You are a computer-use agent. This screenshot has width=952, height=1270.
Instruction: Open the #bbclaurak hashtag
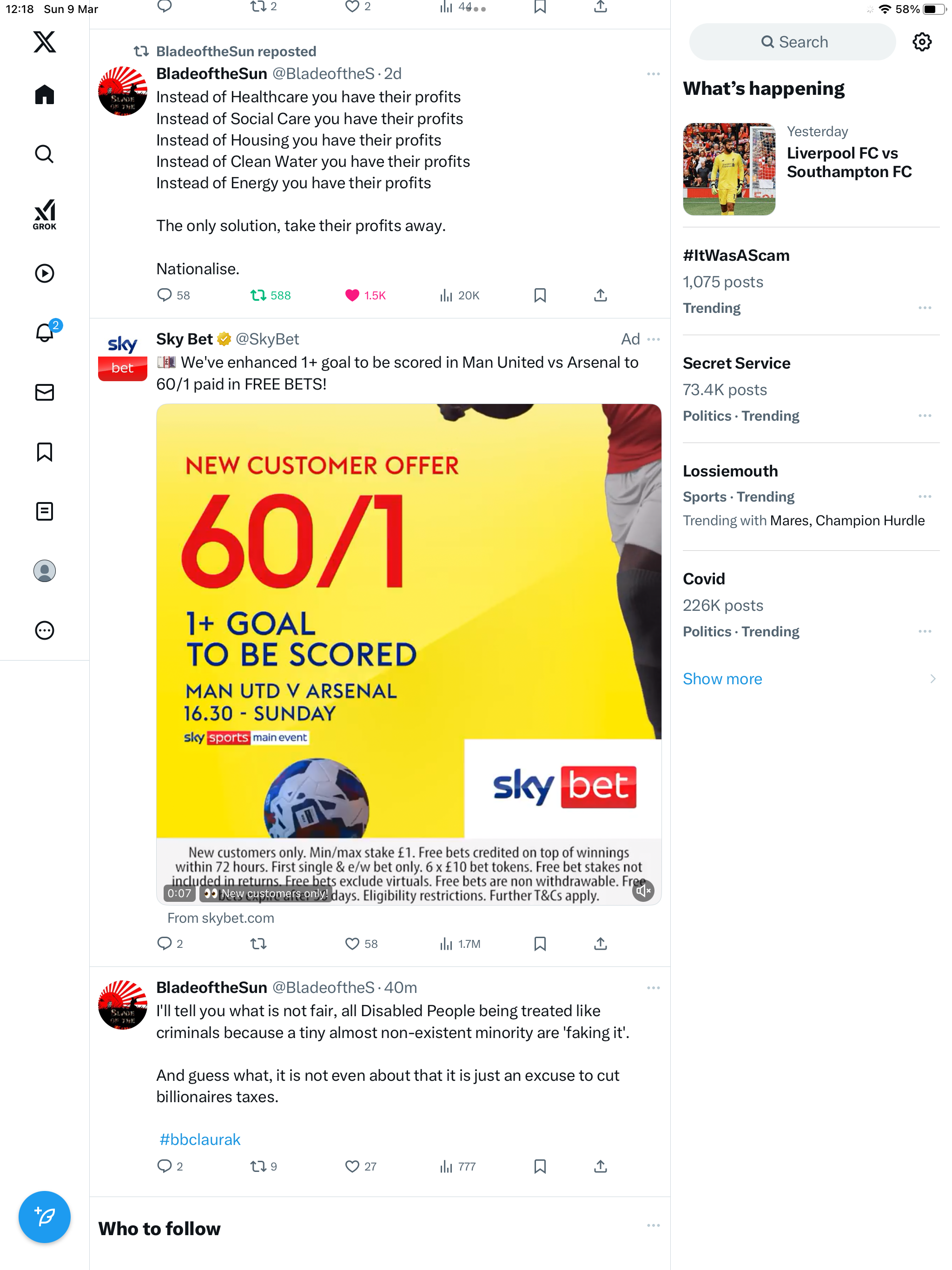(x=199, y=1139)
